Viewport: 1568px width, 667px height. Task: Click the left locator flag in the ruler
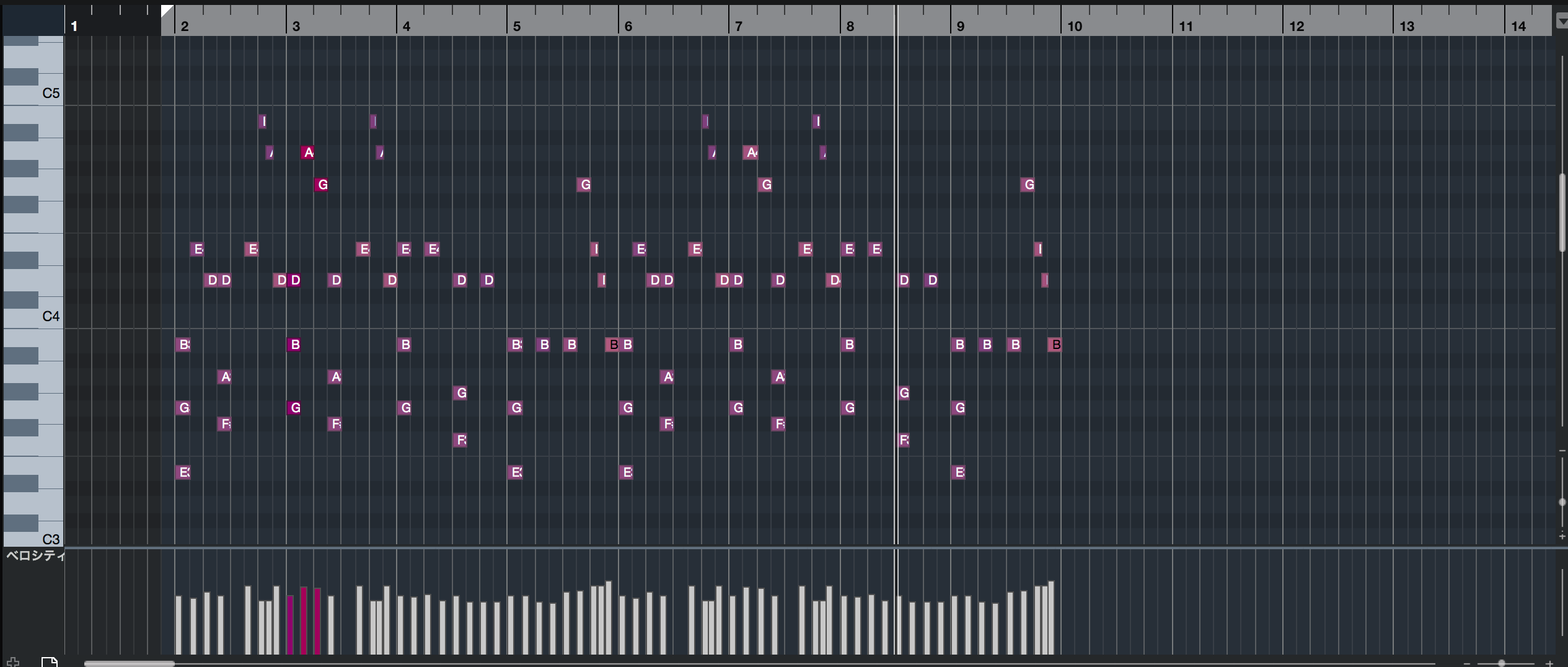point(167,11)
